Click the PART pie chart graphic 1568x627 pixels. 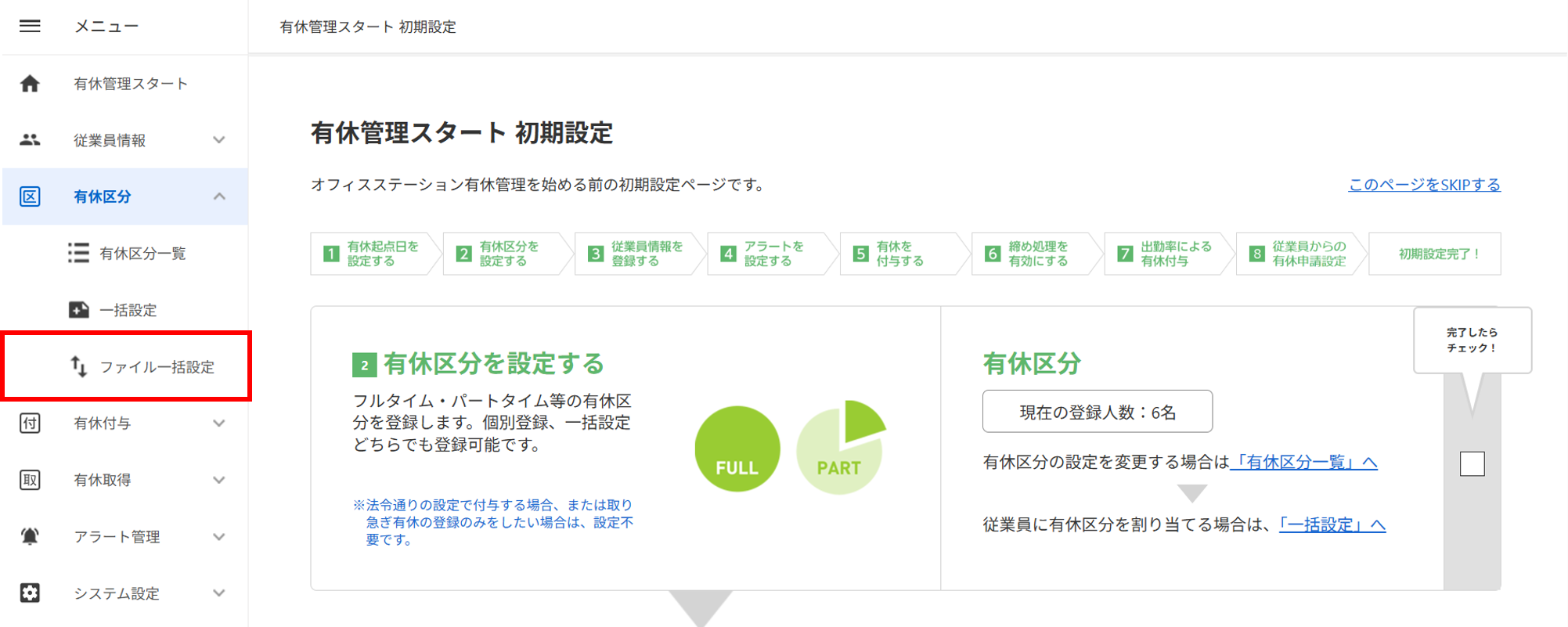841,448
